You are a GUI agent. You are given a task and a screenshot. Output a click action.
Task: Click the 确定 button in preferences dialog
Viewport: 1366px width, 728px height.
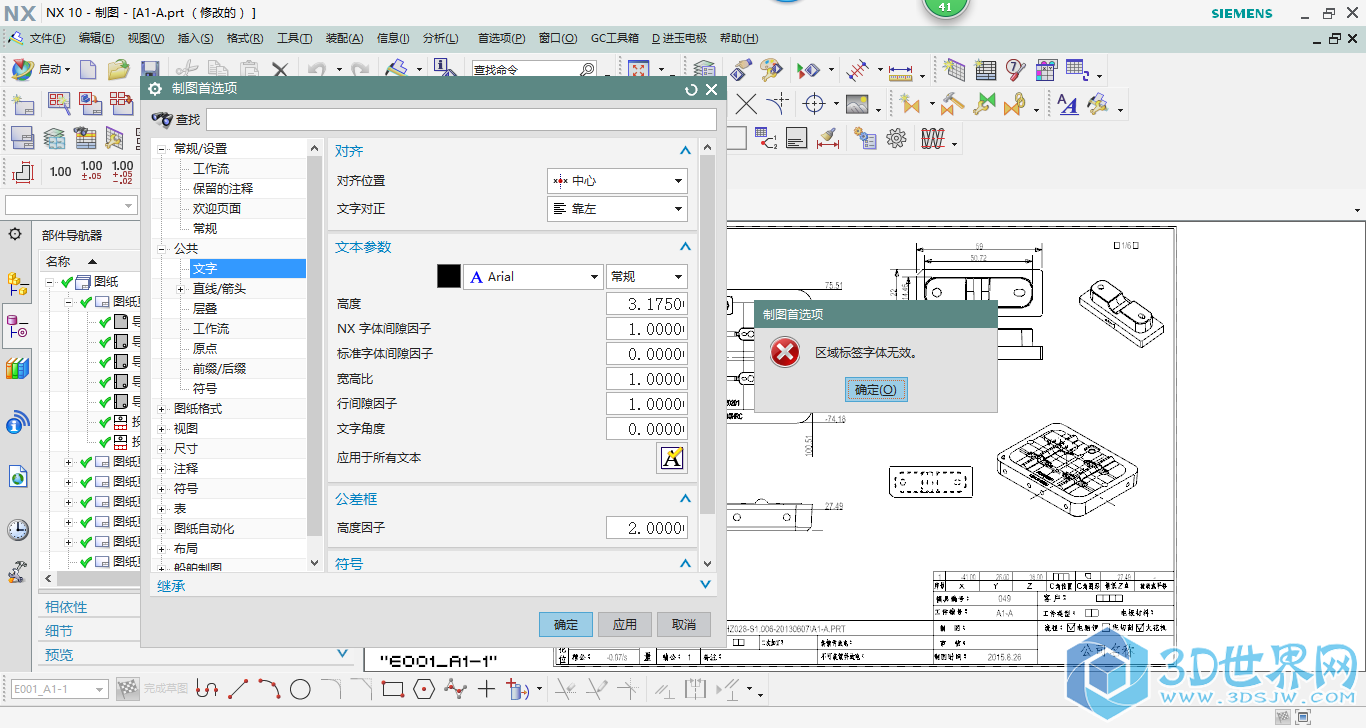click(566, 624)
